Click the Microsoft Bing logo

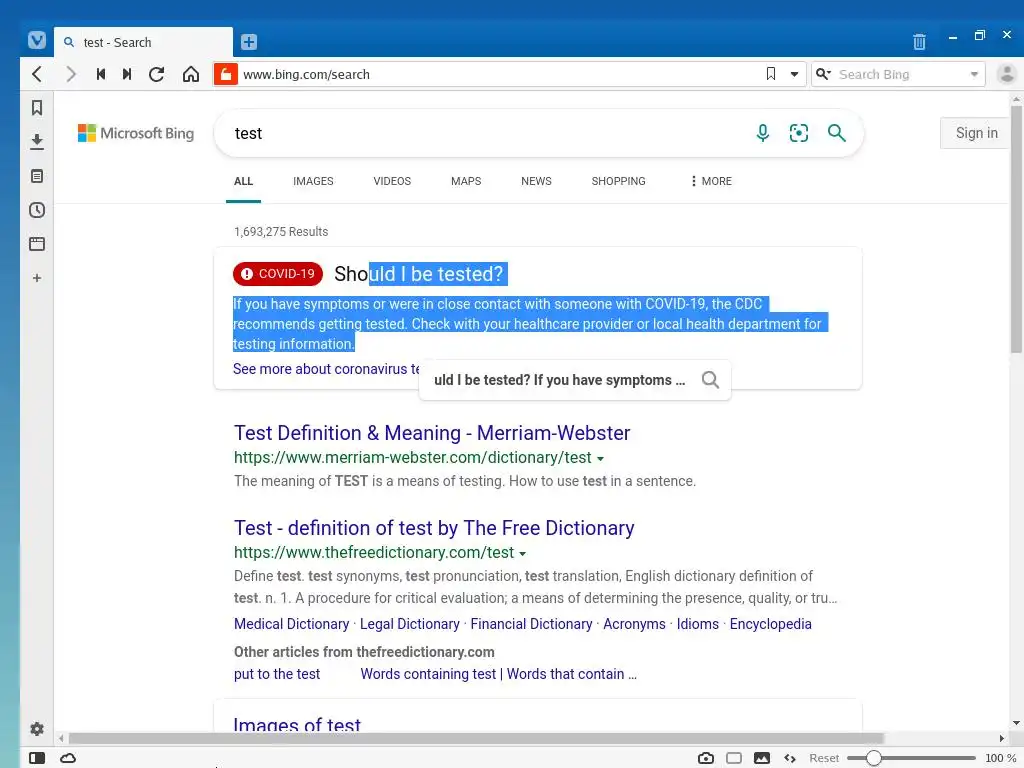point(136,133)
